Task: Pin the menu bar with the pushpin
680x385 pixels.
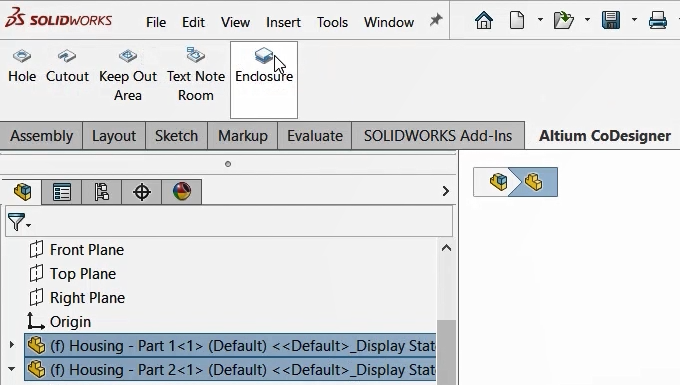Action: point(435,20)
